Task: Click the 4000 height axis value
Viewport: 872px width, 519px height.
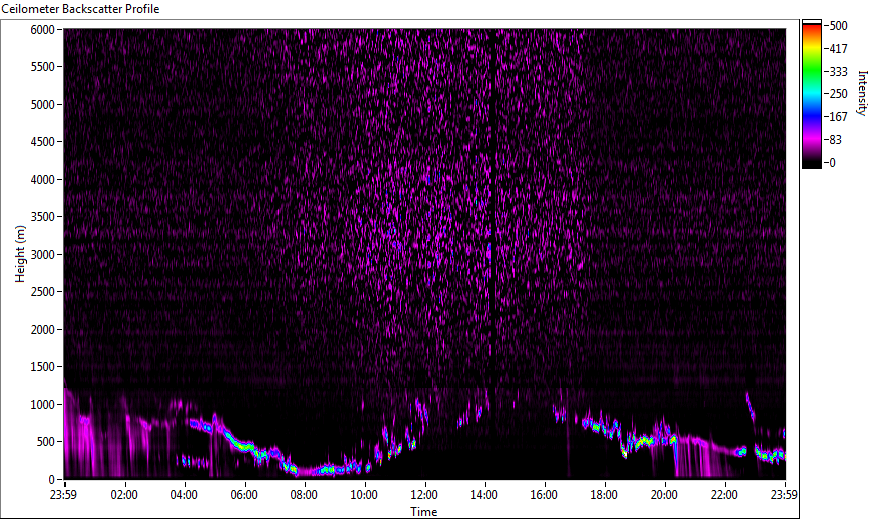Action: click(x=42, y=180)
